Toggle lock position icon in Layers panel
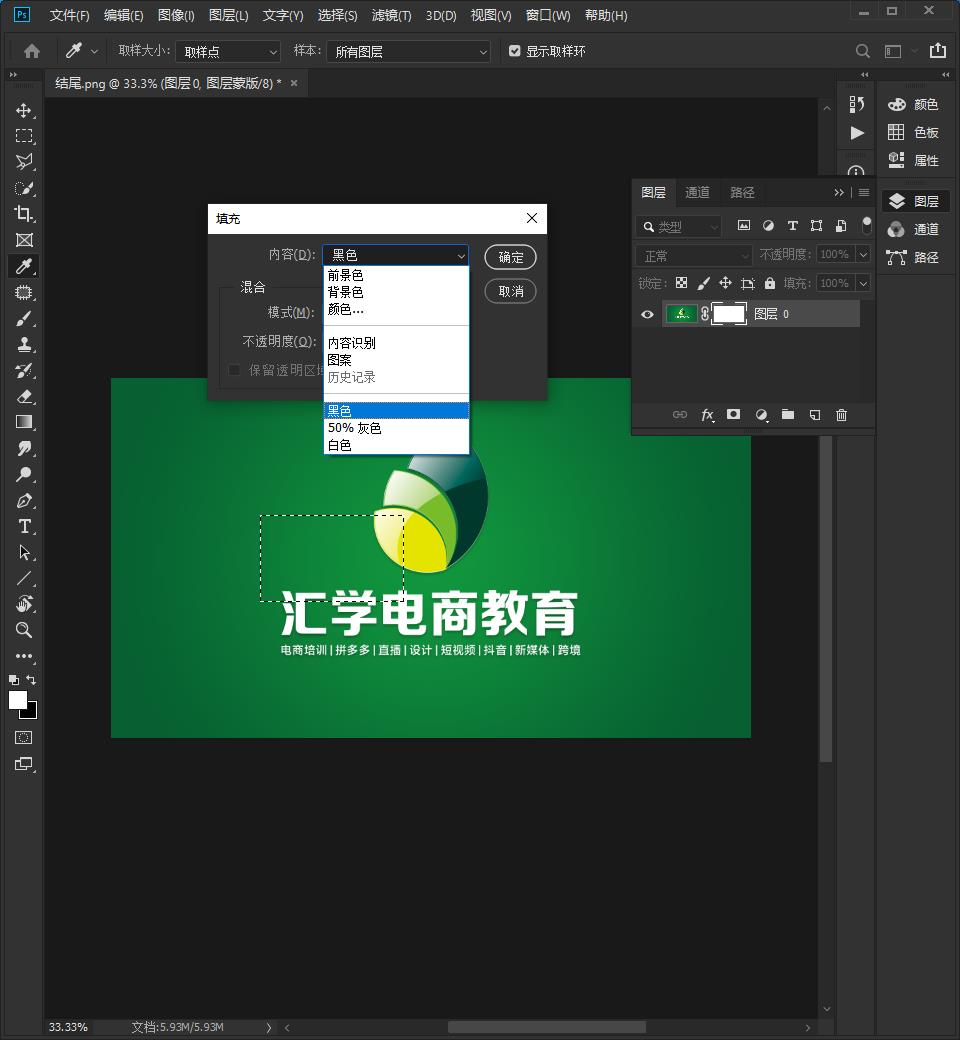The image size is (960, 1040). 725,283
